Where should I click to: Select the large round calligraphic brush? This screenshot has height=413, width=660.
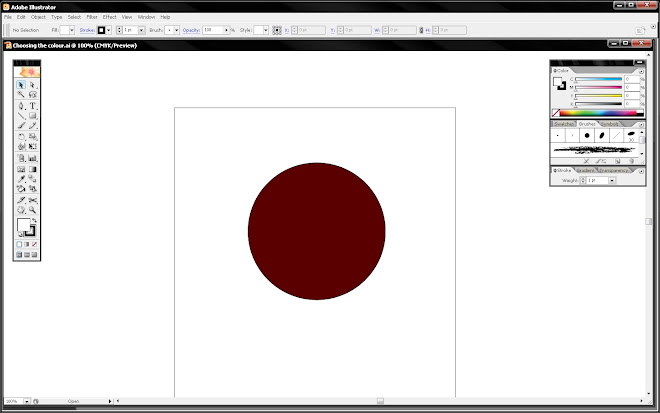pyautogui.click(x=587, y=136)
